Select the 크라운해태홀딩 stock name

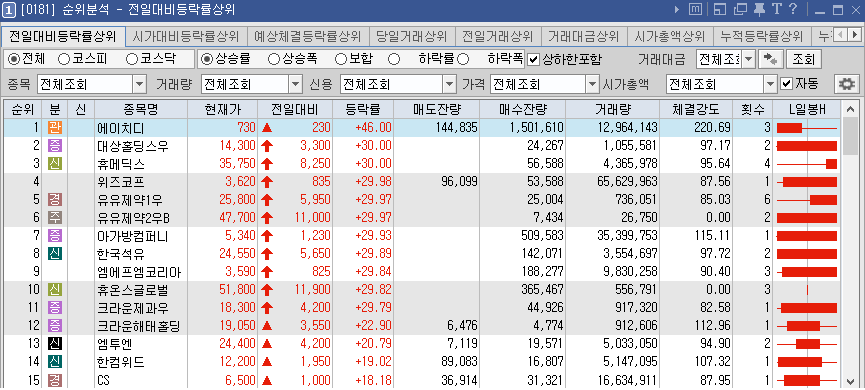click(138, 326)
